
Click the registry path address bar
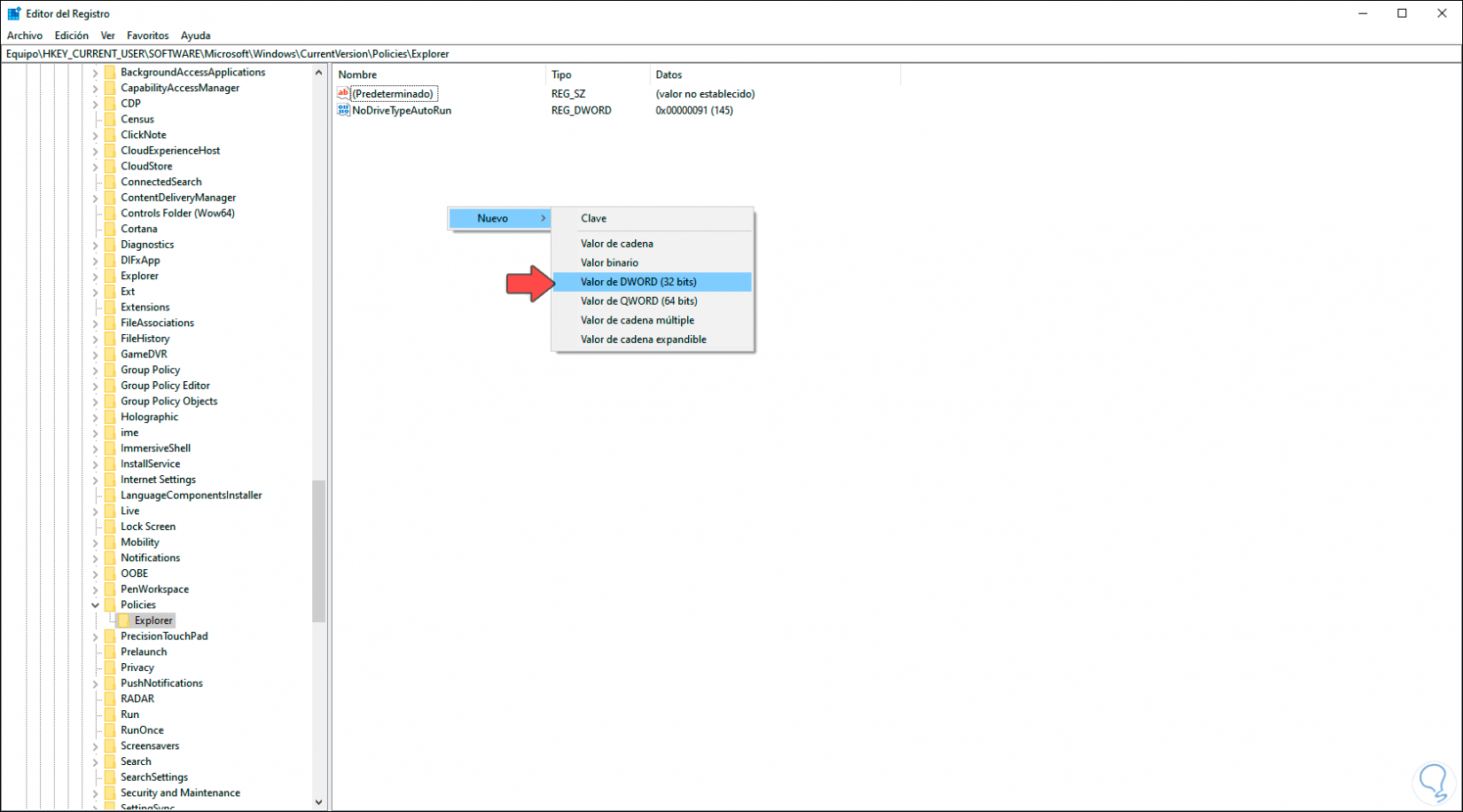pyautogui.click(x=731, y=53)
